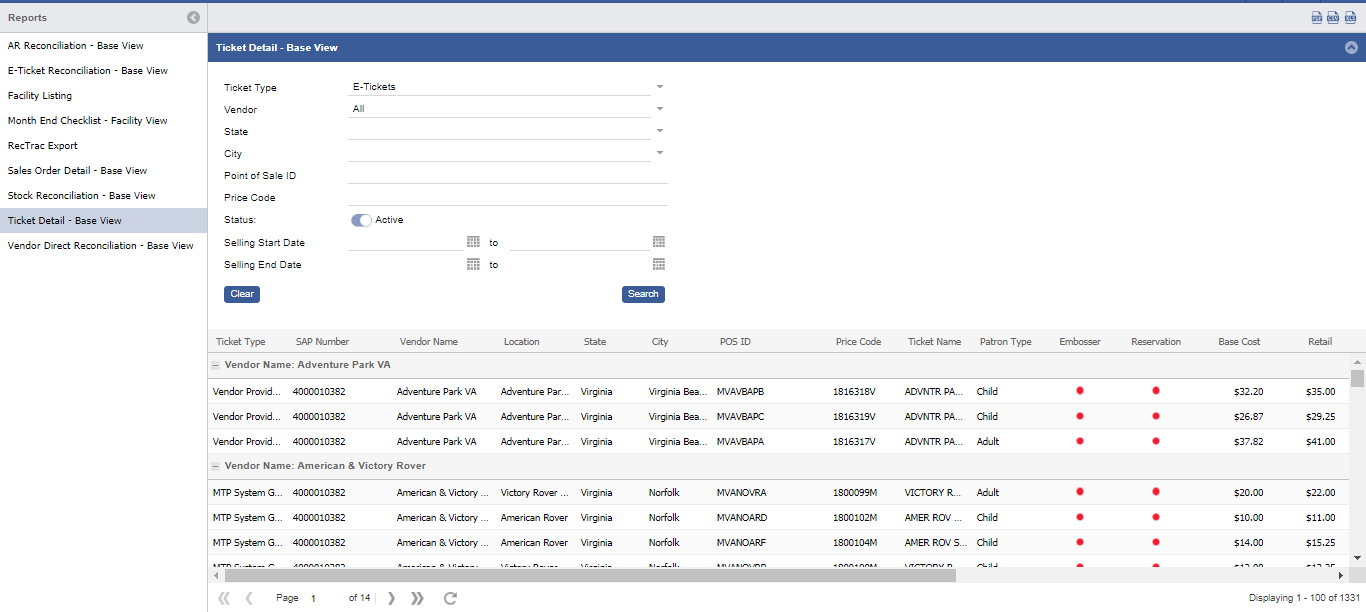Open the State dropdown
The height and width of the screenshot is (612, 1366).
pos(660,131)
